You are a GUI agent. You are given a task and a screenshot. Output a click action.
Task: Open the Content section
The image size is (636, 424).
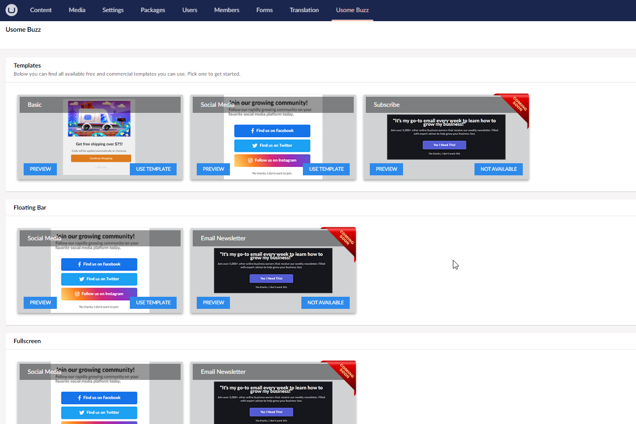[40, 10]
